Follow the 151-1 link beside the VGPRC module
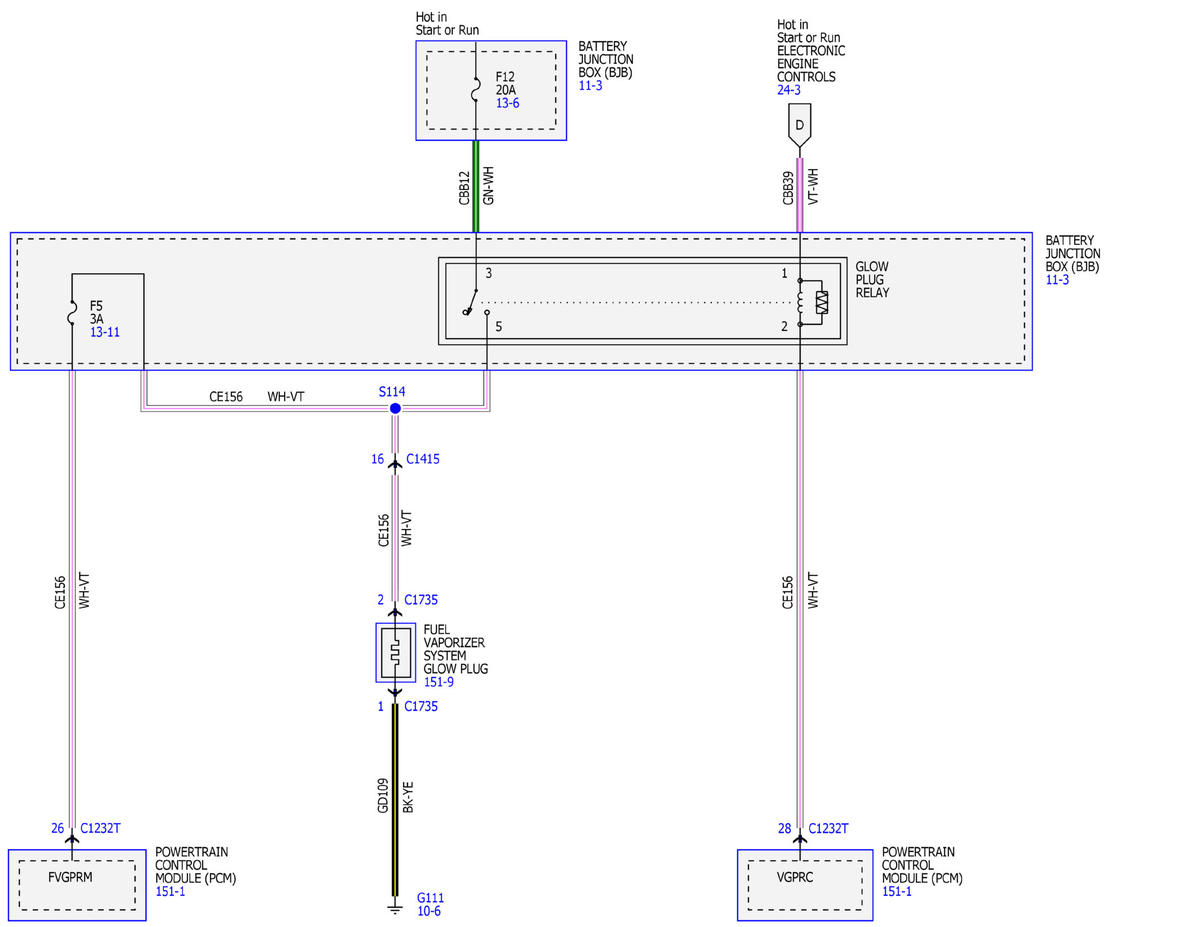 pyautogui.click(x=898, y=891)
